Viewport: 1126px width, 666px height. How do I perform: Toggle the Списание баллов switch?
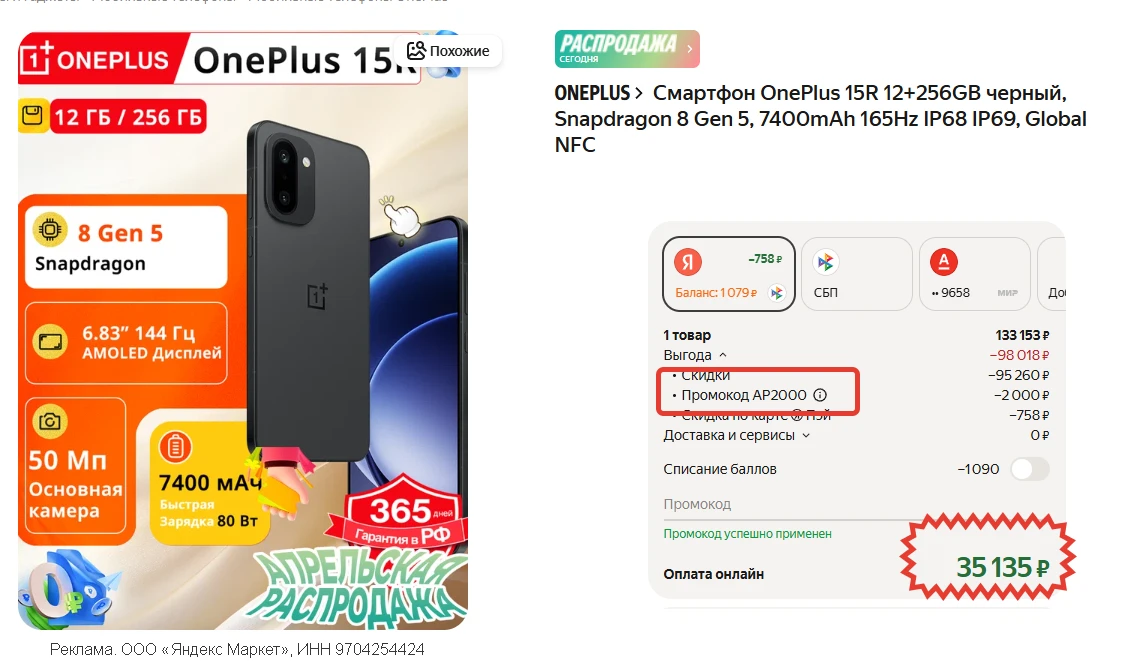[x=1030, y=469]
